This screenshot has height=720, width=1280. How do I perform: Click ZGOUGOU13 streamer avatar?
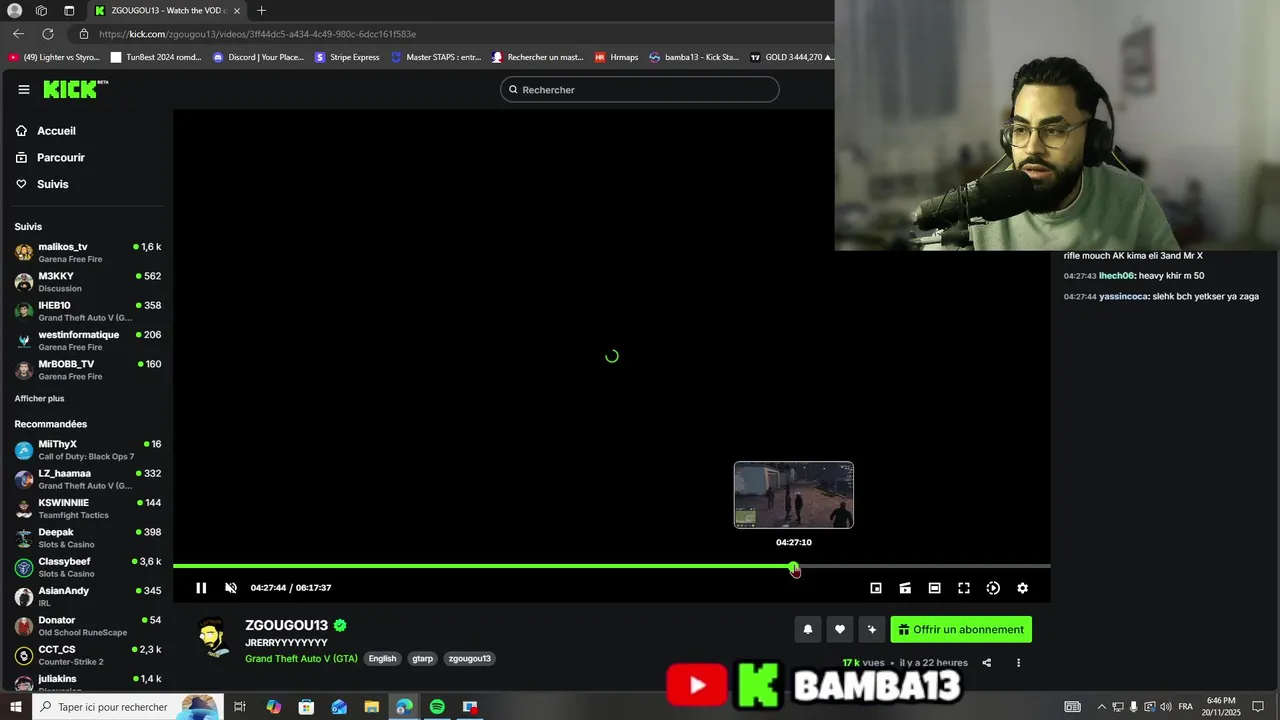pyautogui.click(x=213, y=638)
